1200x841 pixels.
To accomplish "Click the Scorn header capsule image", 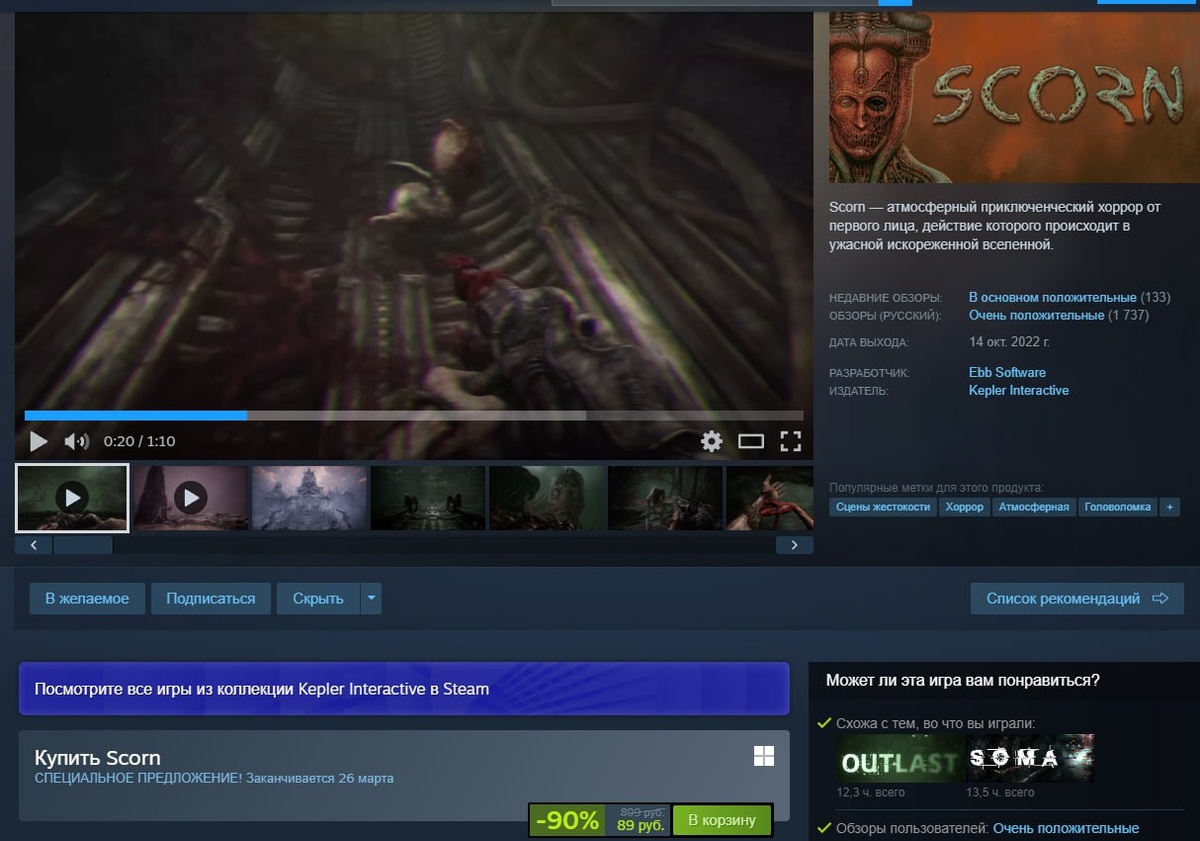I will coord(1014,98).
